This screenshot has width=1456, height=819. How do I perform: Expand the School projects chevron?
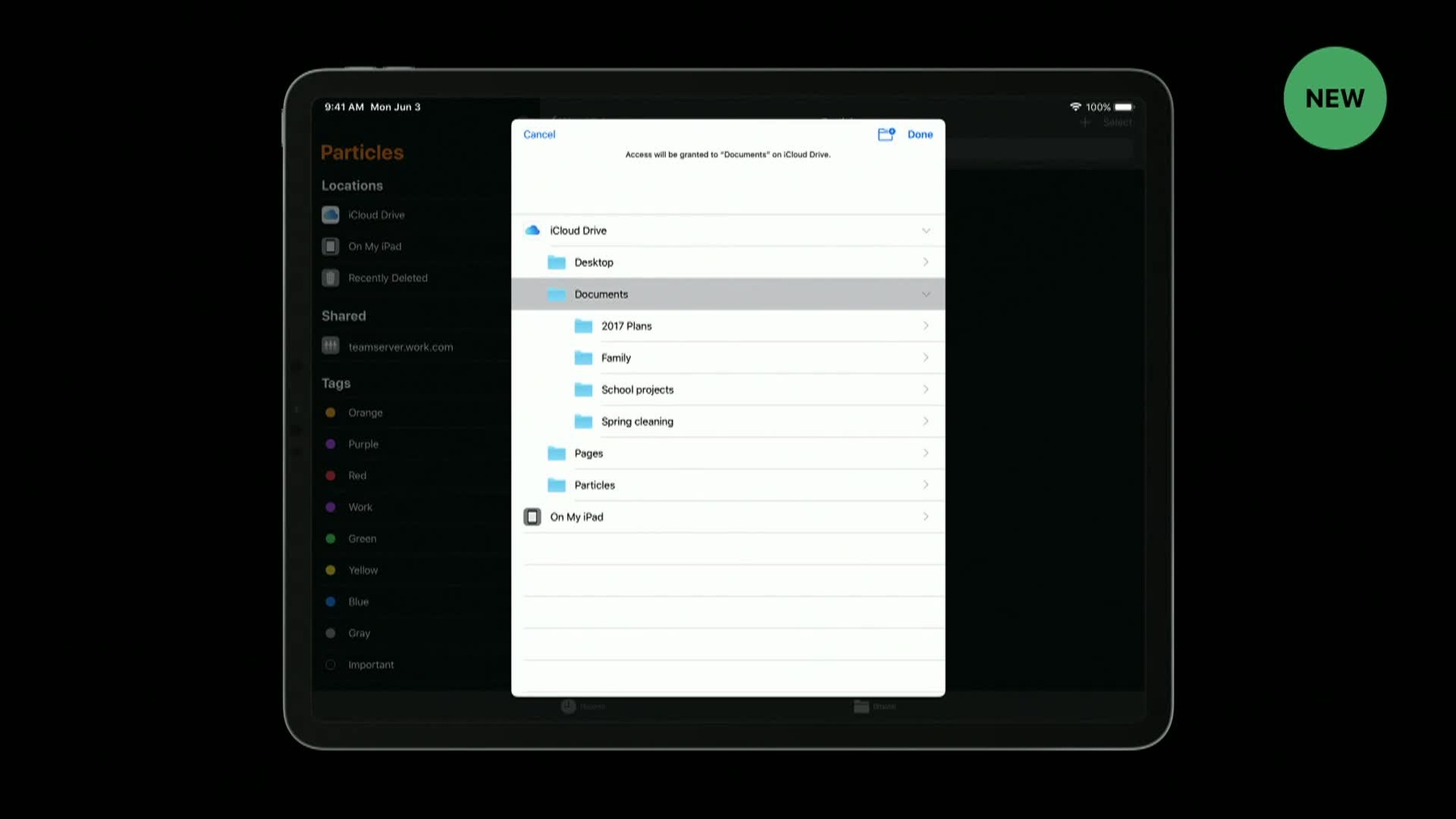925,389
